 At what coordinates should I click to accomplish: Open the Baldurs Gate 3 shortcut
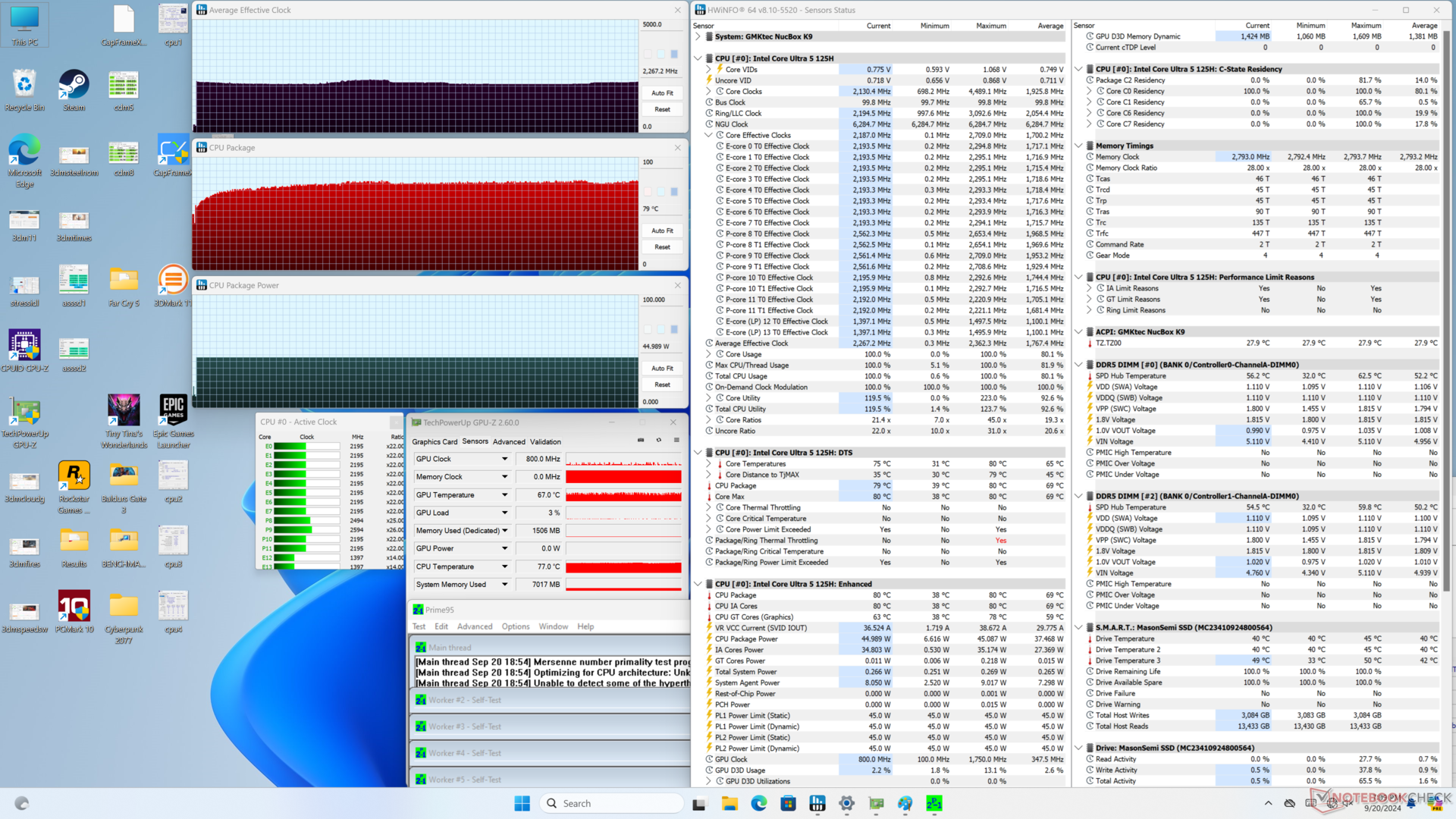tap(124, 487)
